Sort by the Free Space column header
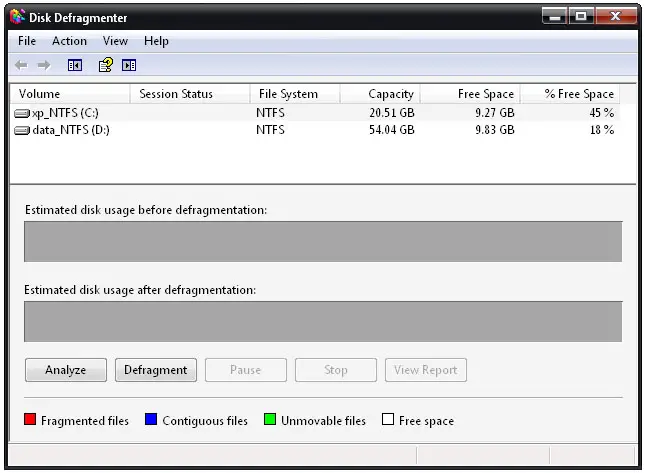 [x=470, y=94]
